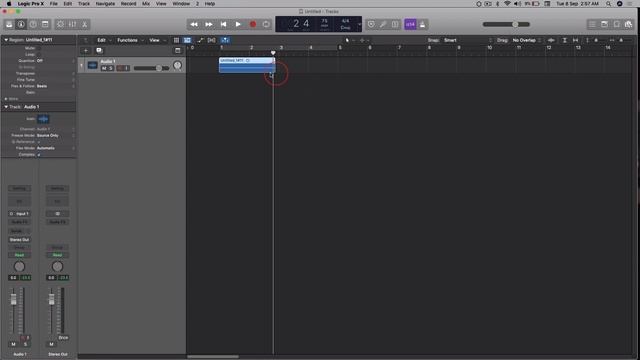The image size is (640, 360).
Task: Click the horizontal auto zoom button
Action: 576,40
